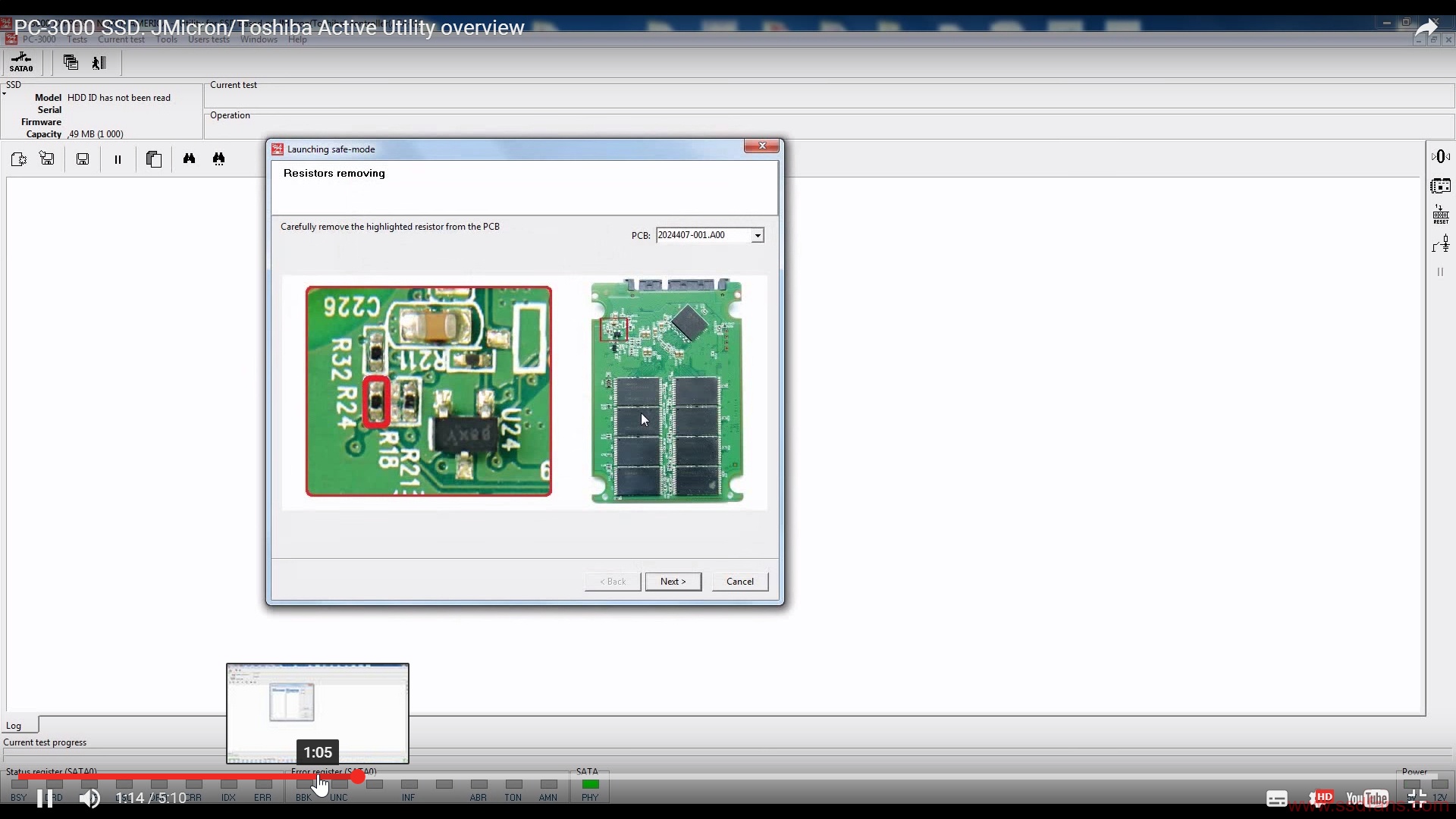1456x819 pixels.
Task: Click the second toolbar save-profile icon
Action: click(x=47, y=158)
